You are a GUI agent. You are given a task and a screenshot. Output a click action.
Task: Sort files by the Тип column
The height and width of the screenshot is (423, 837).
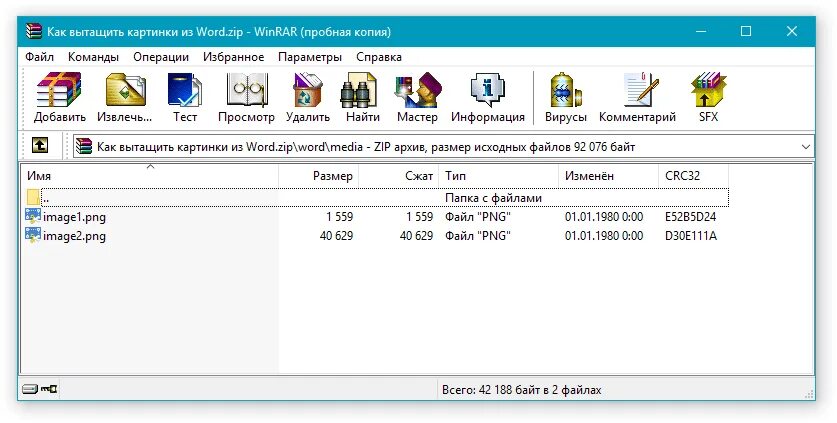499,176
